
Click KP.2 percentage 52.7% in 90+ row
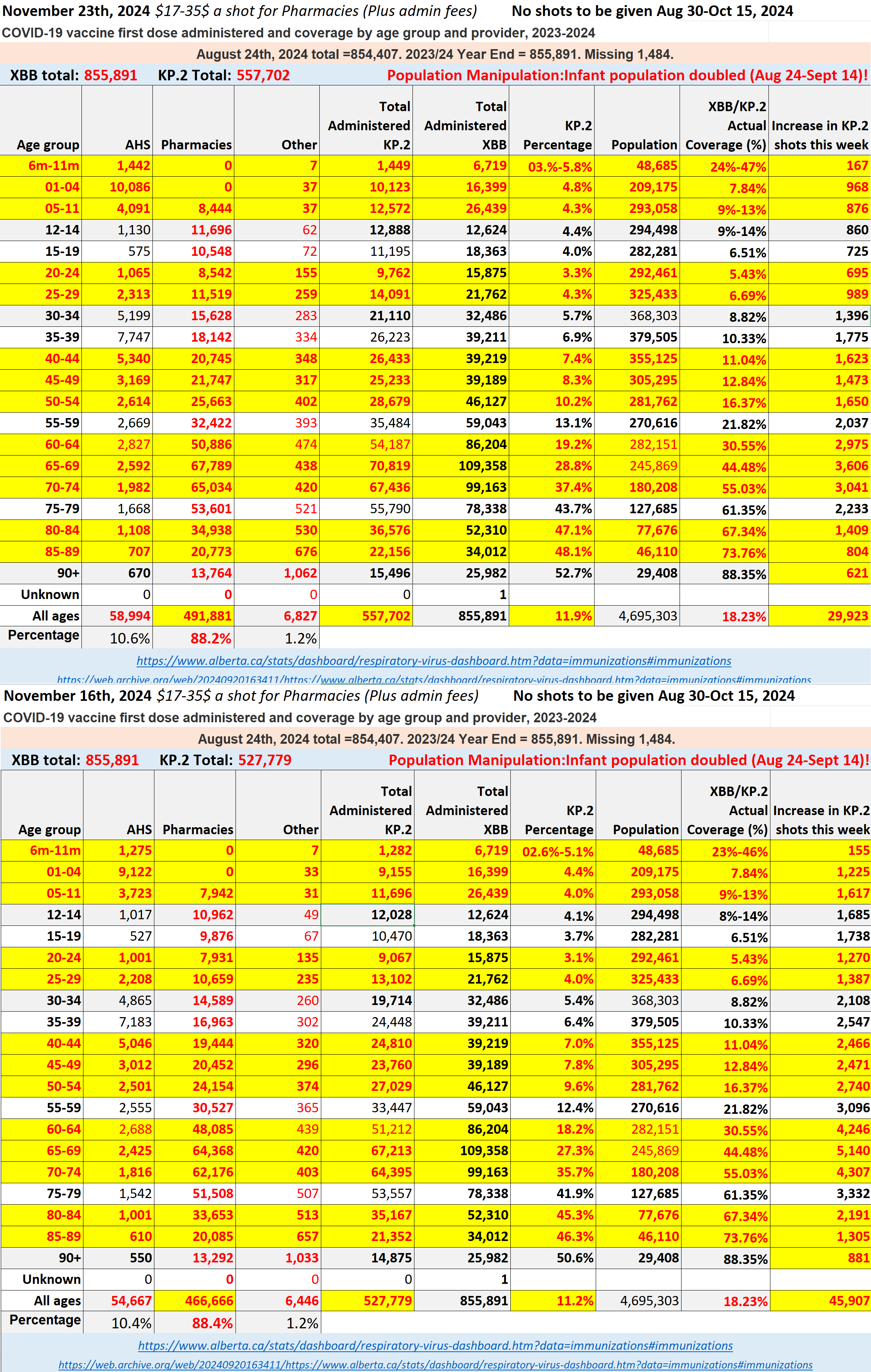pos(552,573)
